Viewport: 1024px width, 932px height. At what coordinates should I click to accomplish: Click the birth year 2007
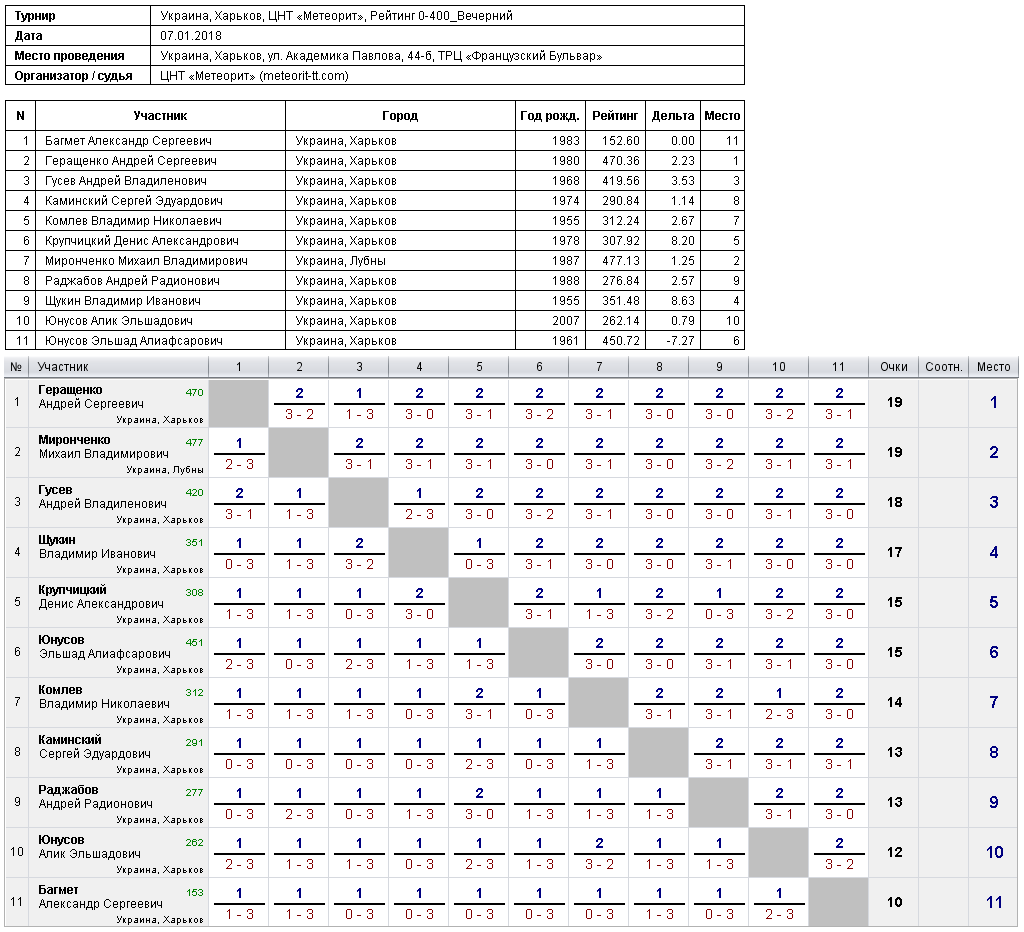coord(566,321)
